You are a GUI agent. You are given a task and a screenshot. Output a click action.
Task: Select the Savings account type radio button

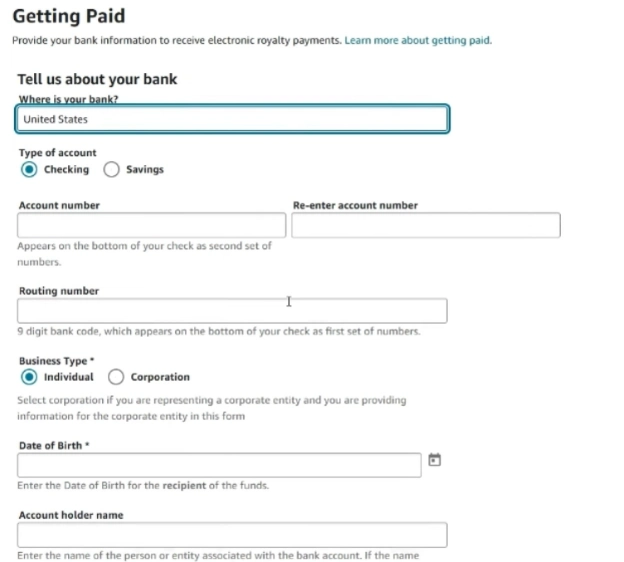click(112, 170)
